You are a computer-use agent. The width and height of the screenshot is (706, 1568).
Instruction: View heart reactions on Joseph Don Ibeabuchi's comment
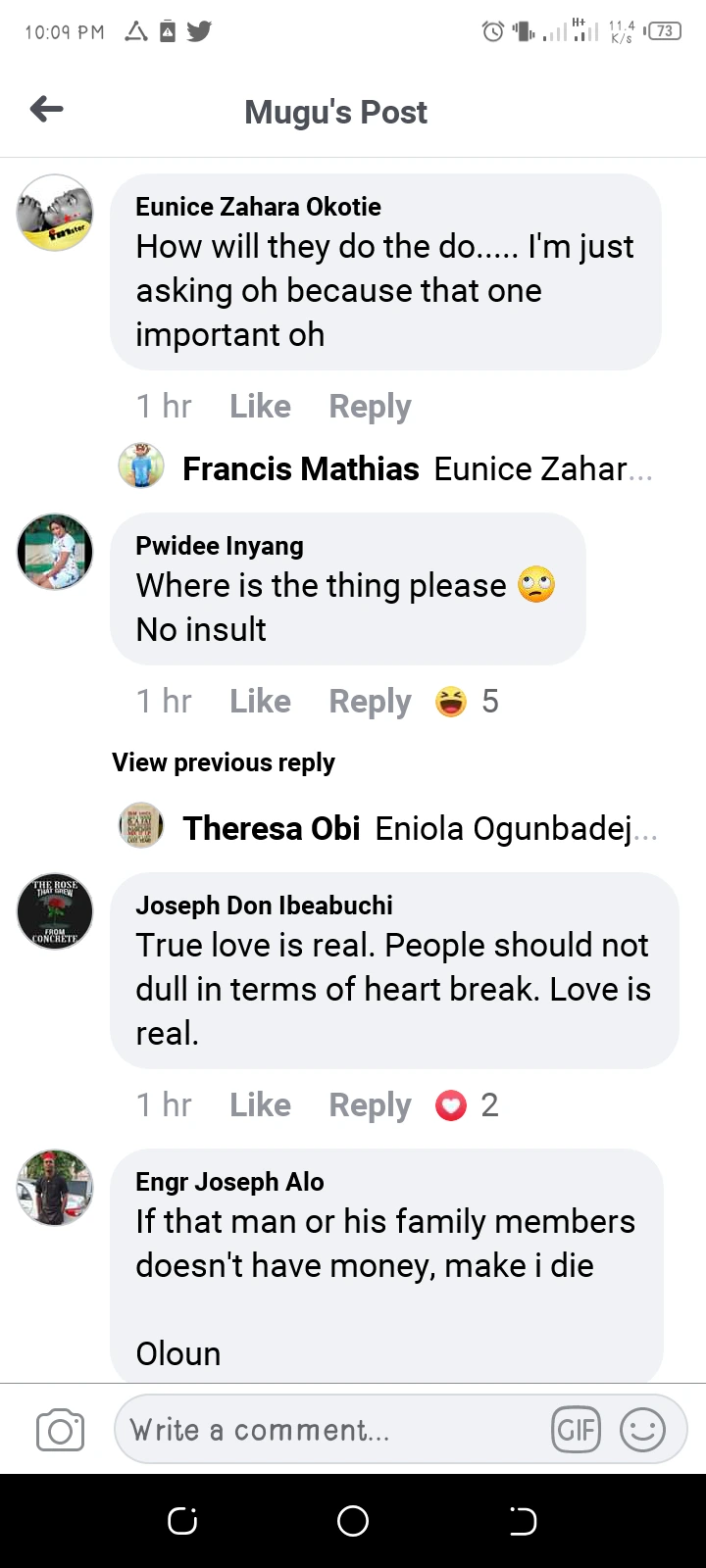tap(467, 1105)
